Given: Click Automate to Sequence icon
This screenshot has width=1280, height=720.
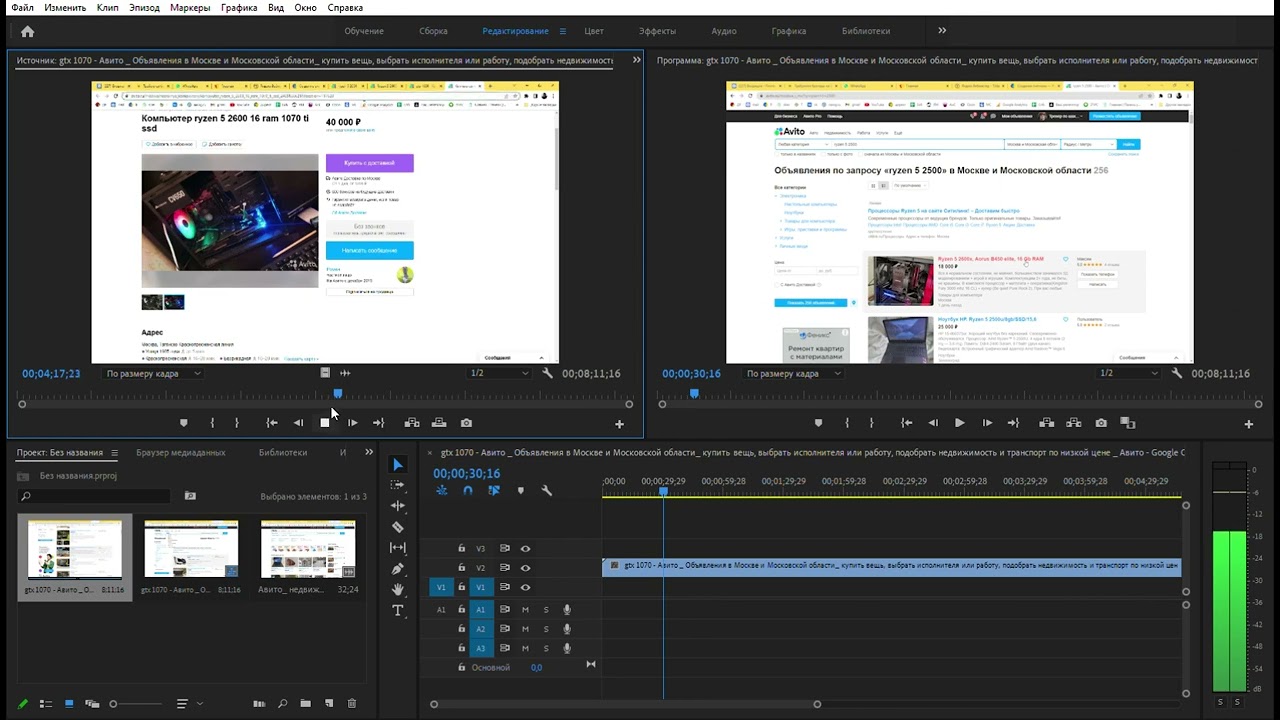Looking at the screenshot, I should [259, 704].
